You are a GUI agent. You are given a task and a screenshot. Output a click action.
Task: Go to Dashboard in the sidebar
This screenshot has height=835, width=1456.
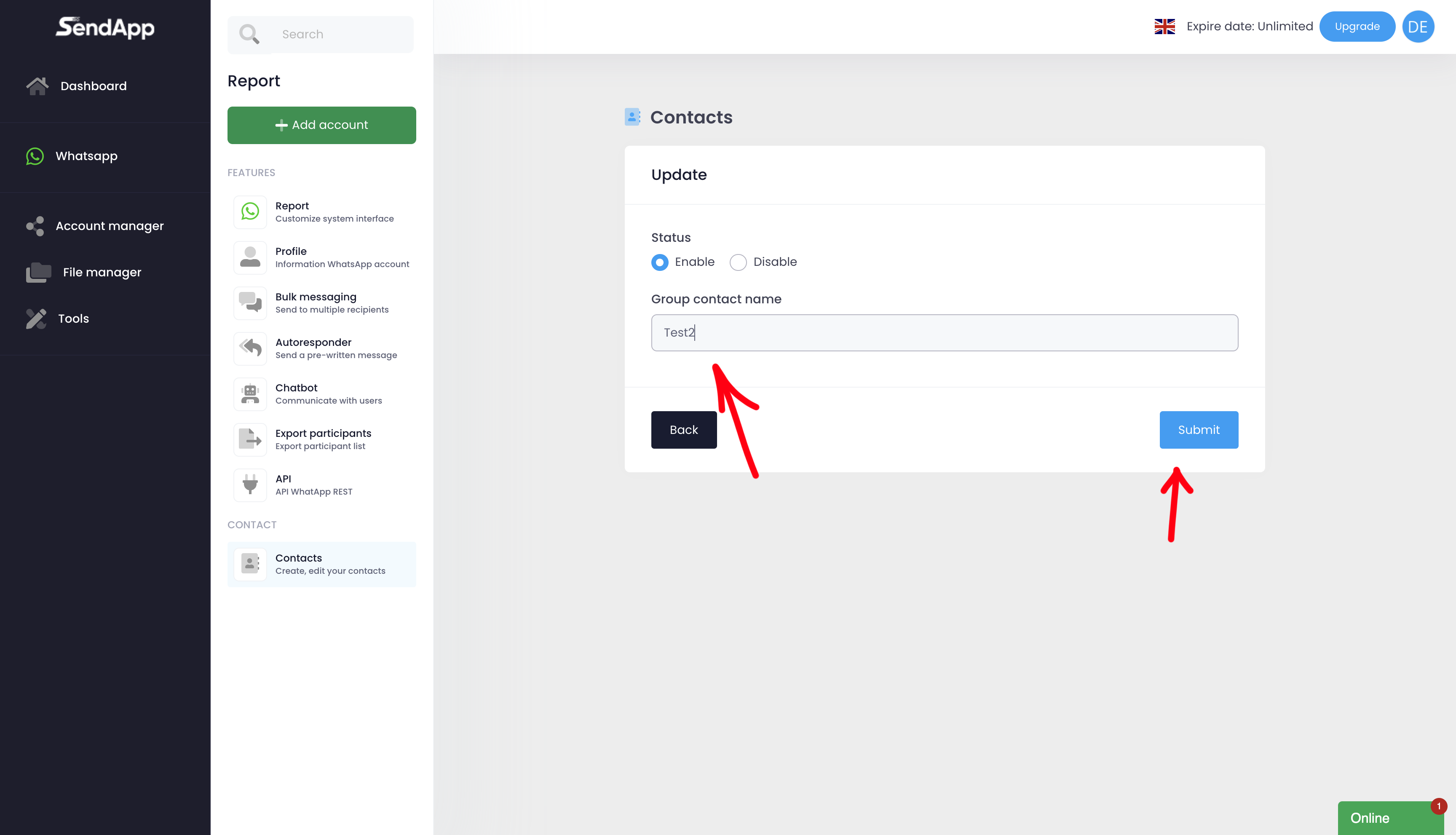(94, 86)
